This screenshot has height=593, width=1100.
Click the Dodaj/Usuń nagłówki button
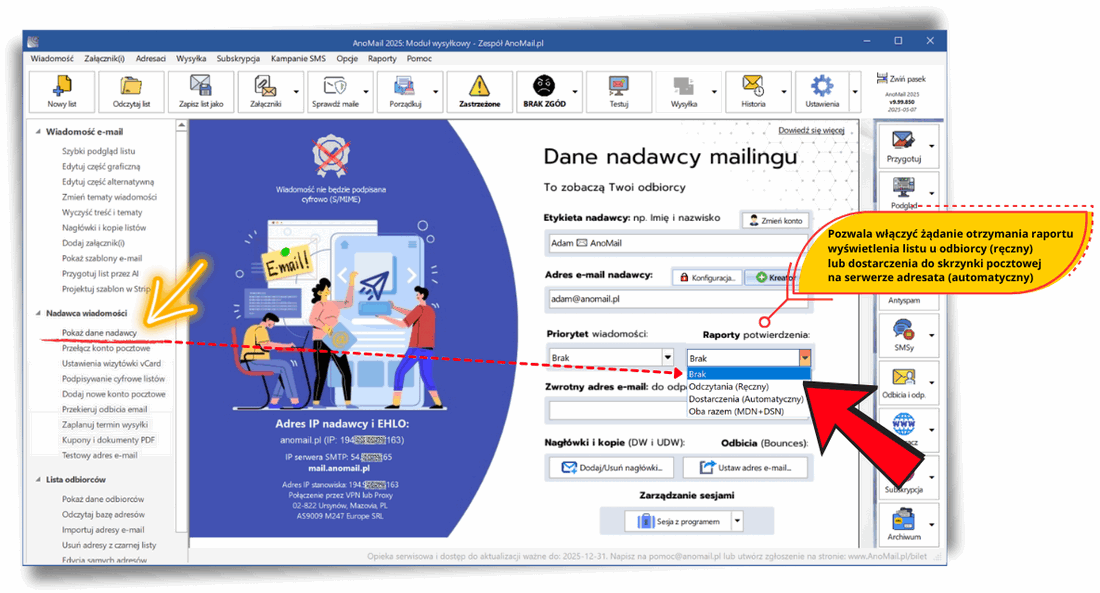point(612,468)
